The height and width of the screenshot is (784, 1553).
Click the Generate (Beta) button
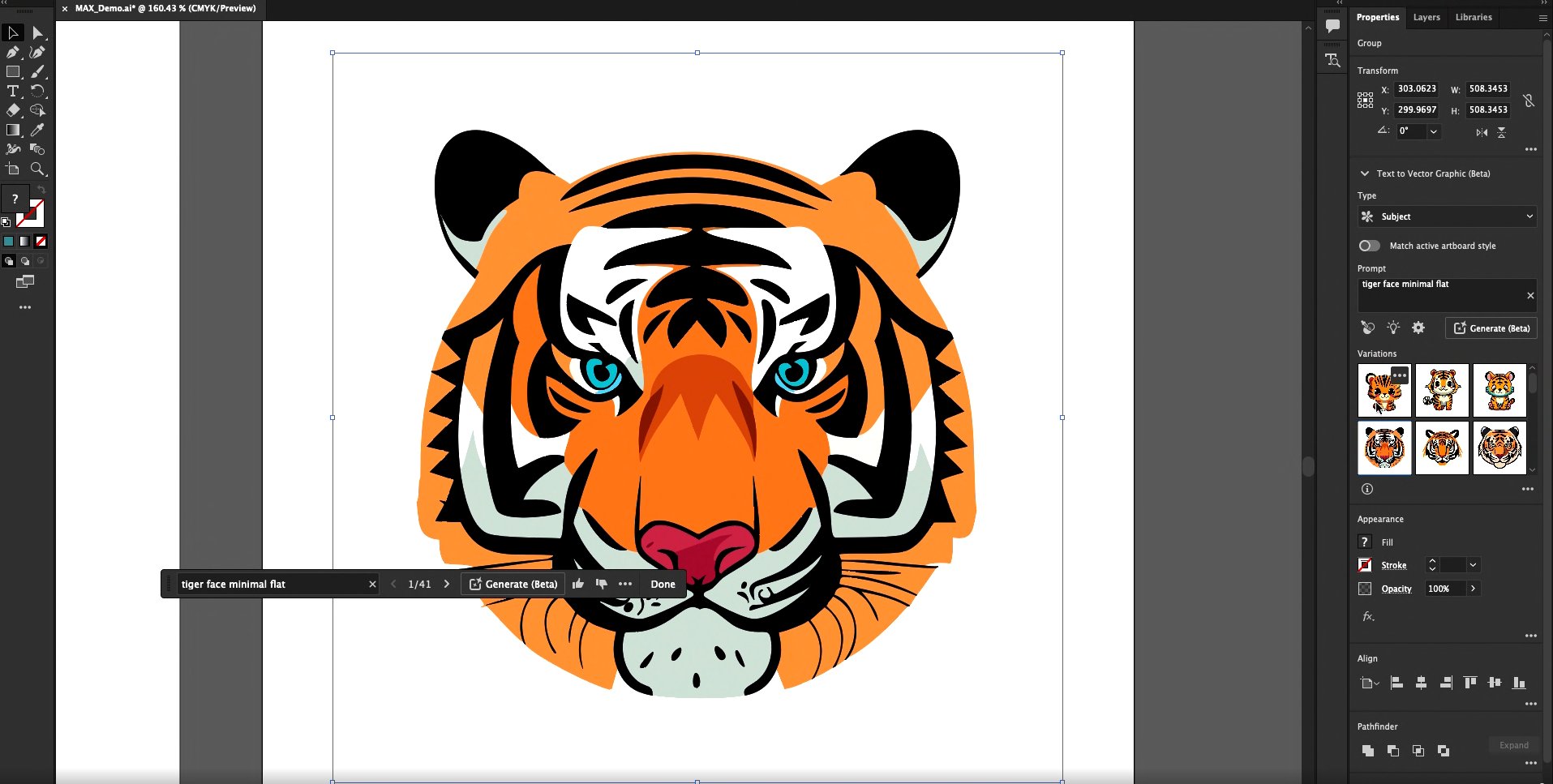pos(1491,328)
